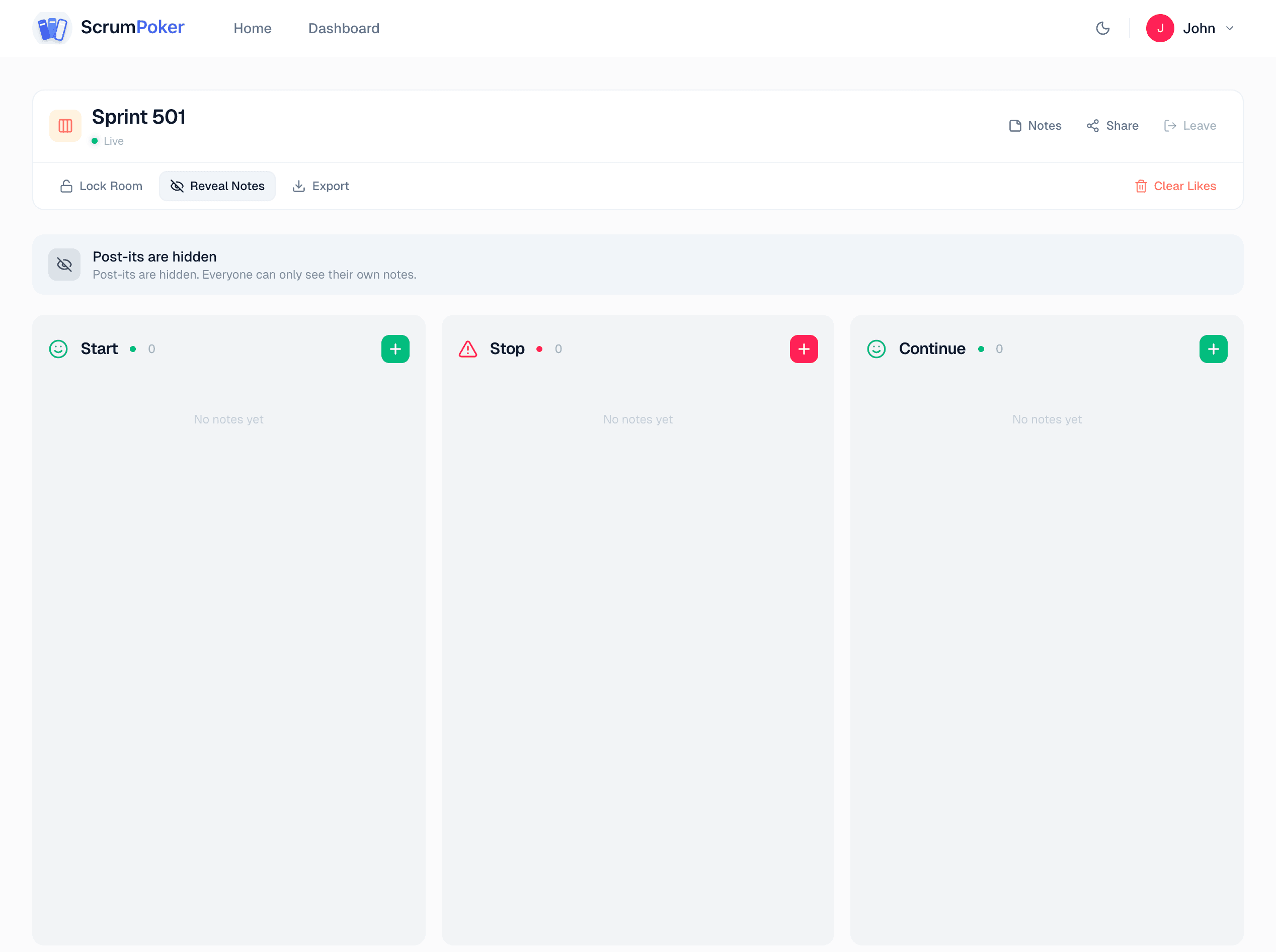Screen dimensions: 1276x952
Task: Toggle dark mode with moon icon
Action: point(1102,28)
